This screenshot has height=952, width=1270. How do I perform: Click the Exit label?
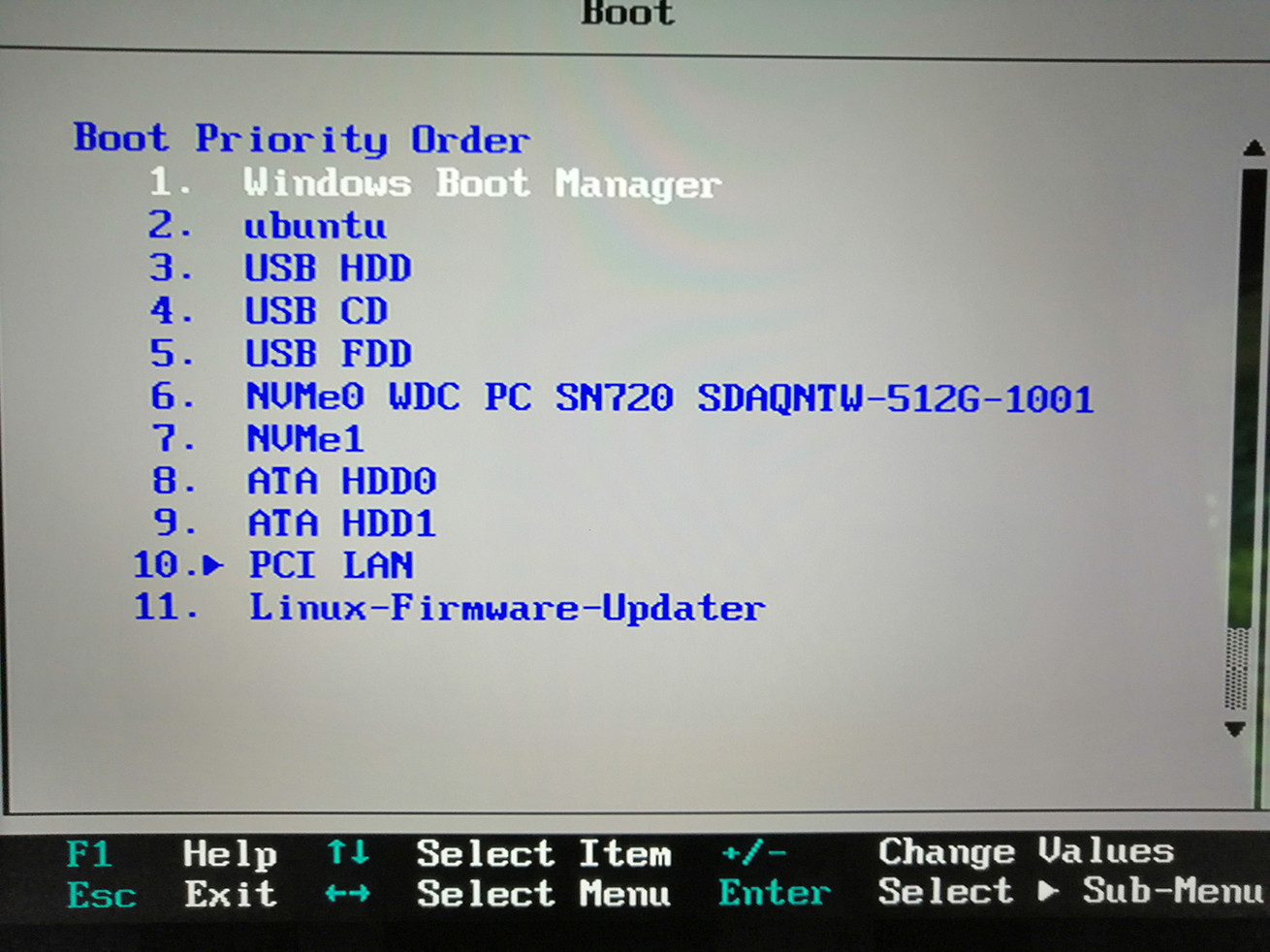pos(230,894)
